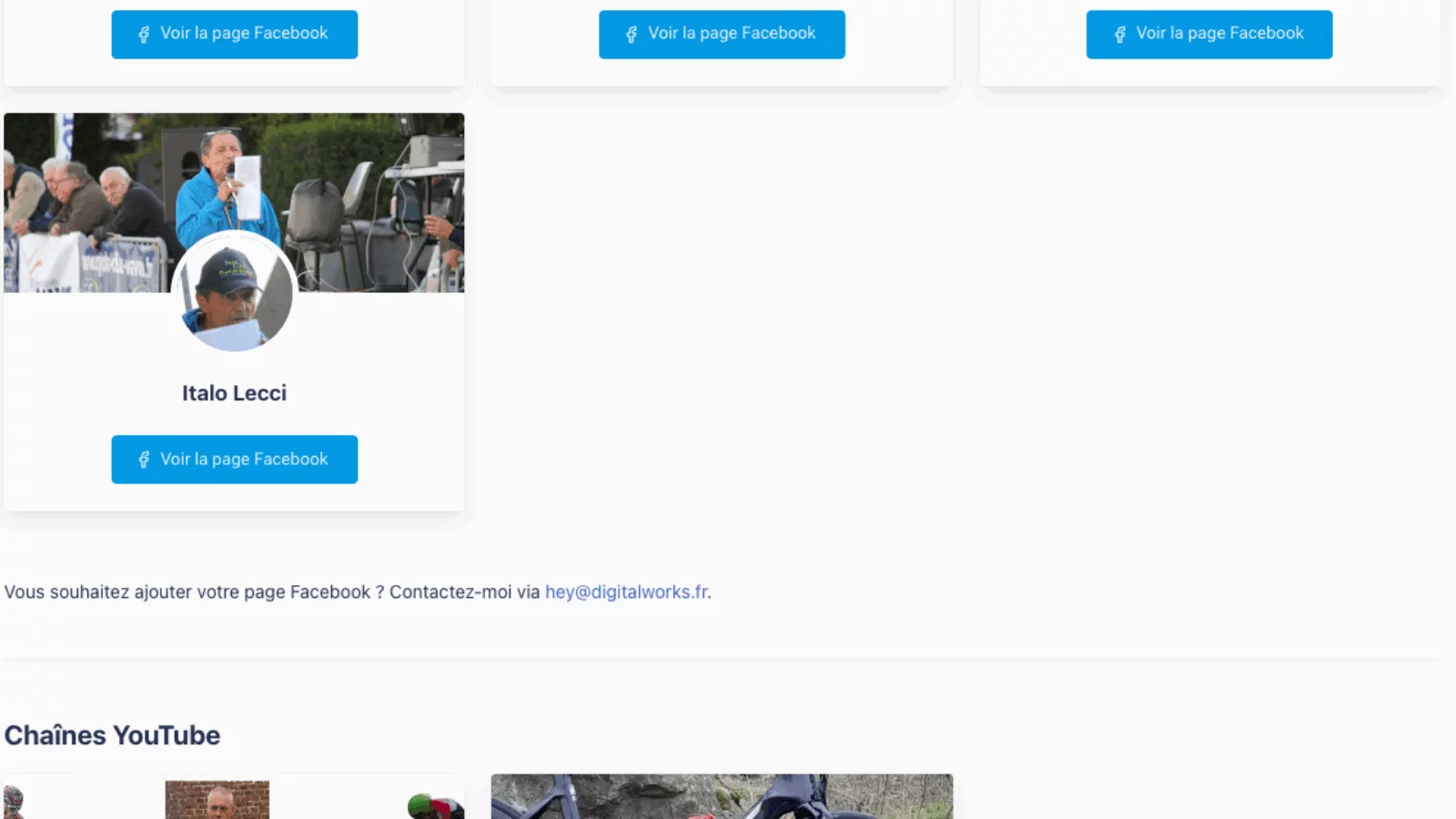Click the 'Chaînes YouTube' heading

[111, 735]
